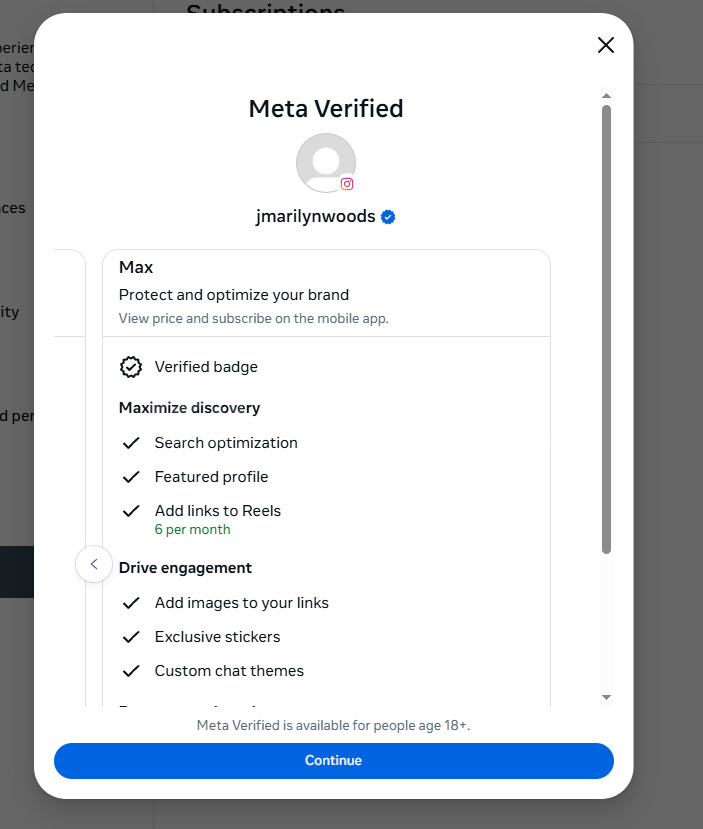This screenshot has width=703, height=829.
Task: Click the checkmark for Add links to Reels
Action: coord(130,511)
